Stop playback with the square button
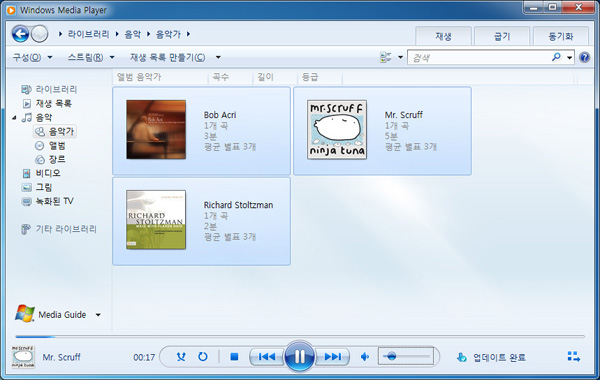The height and width of the screenshot is (380, 600). coord(234,357)
